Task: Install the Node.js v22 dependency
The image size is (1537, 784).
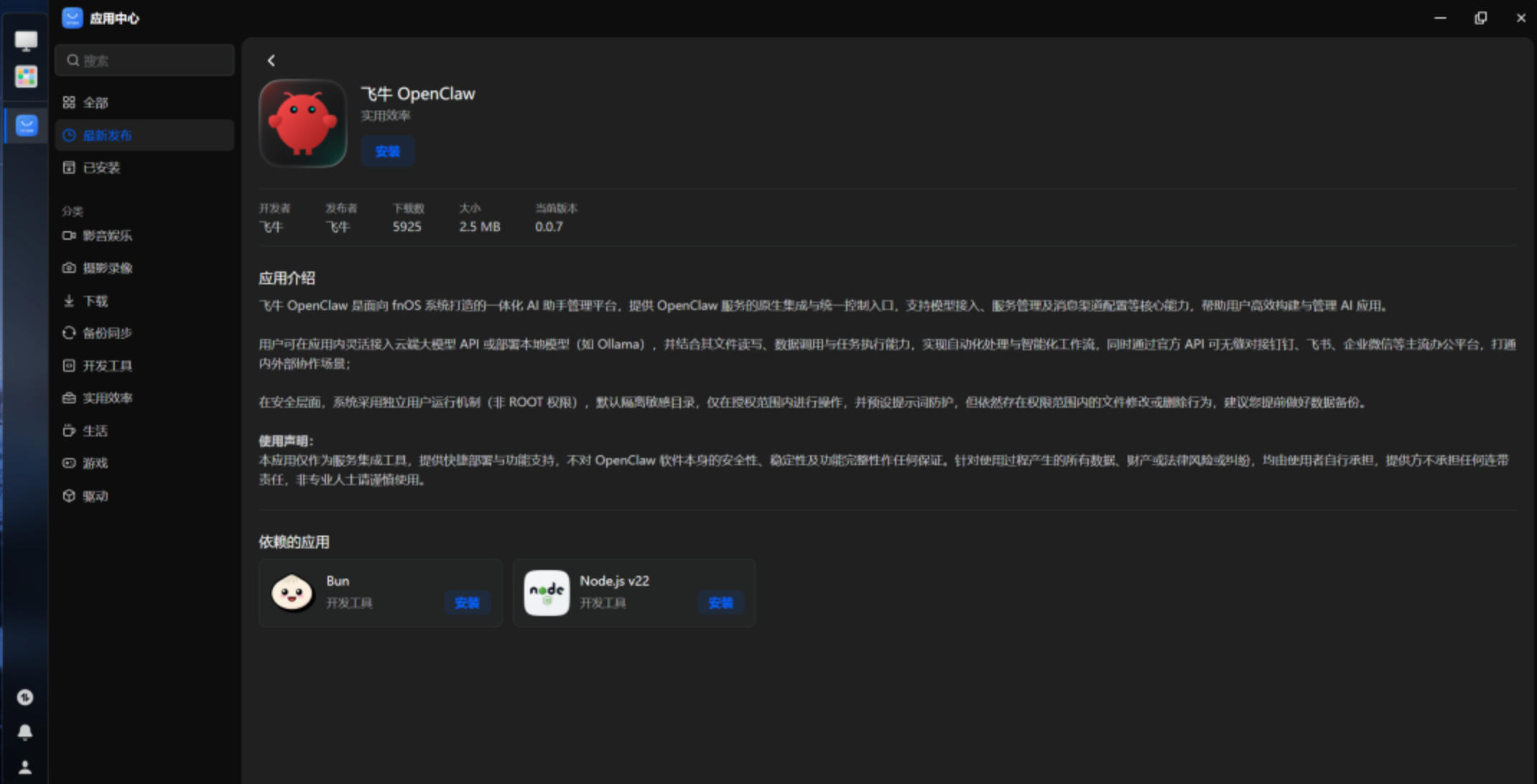Action: (x=720, y=602)
